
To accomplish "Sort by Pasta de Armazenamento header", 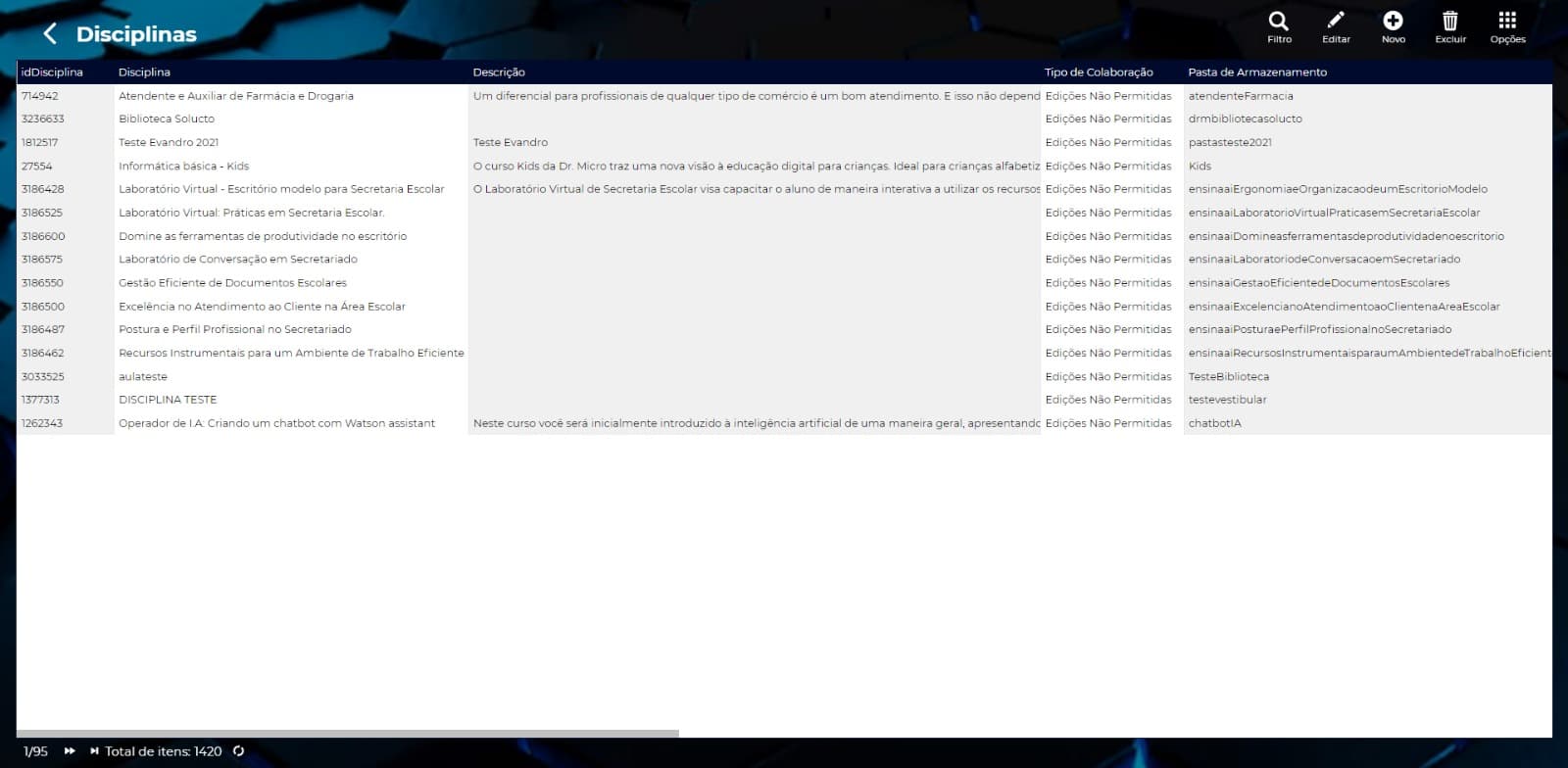I will (x=1257, y=72).
